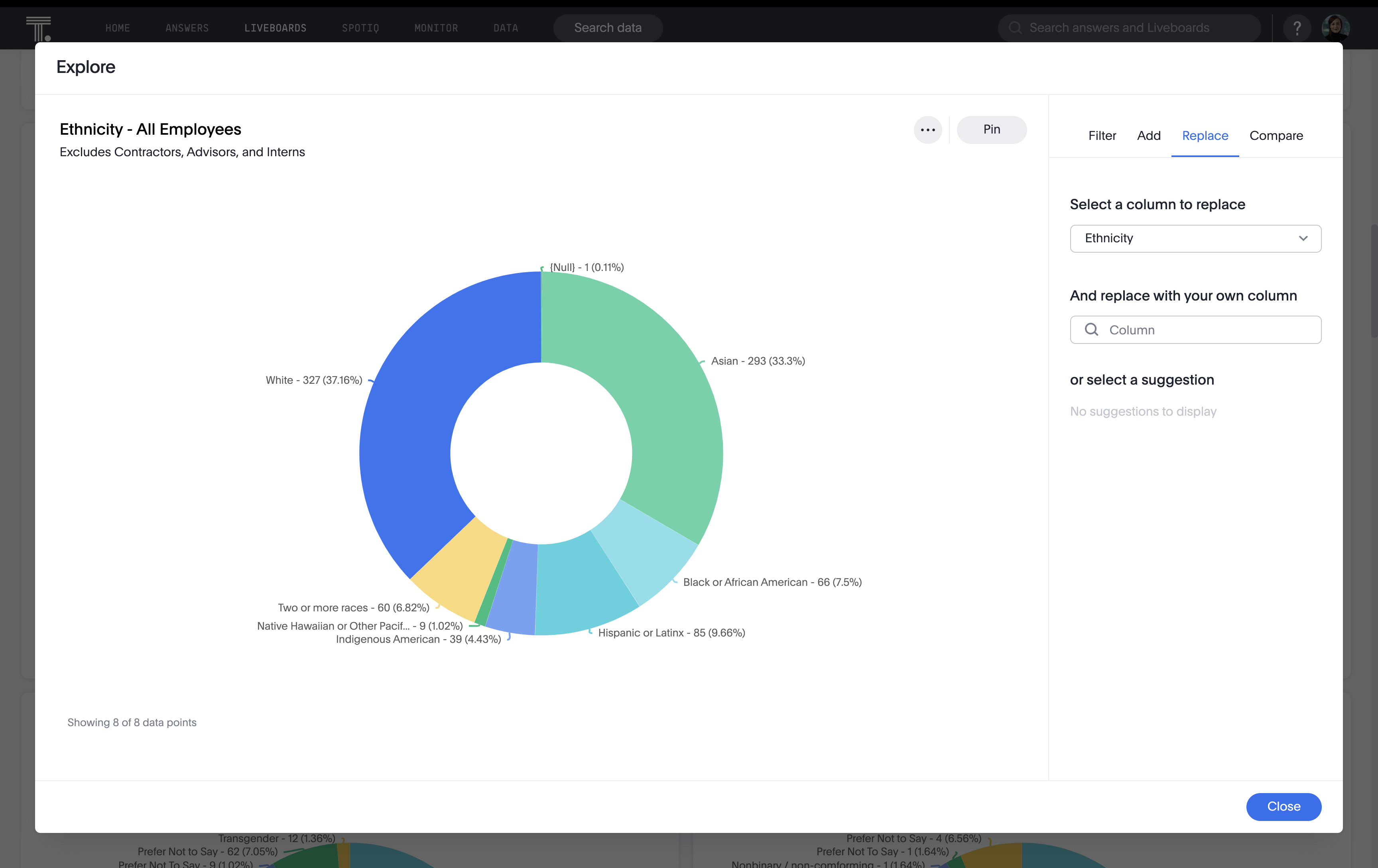Open the help question mark icon
Viewport: 1378px width, 868px height.
point(1297,28)
